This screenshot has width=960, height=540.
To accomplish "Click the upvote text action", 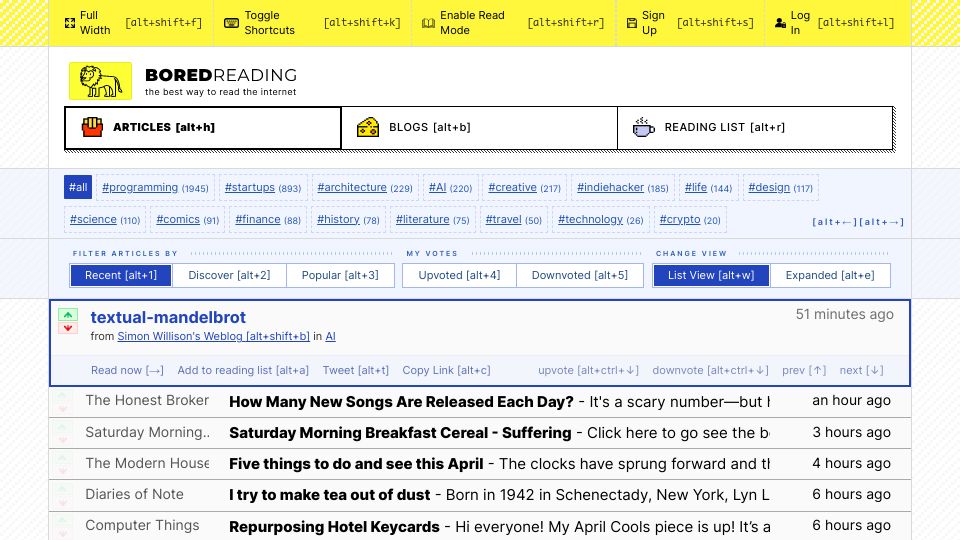I will [588, 370].
